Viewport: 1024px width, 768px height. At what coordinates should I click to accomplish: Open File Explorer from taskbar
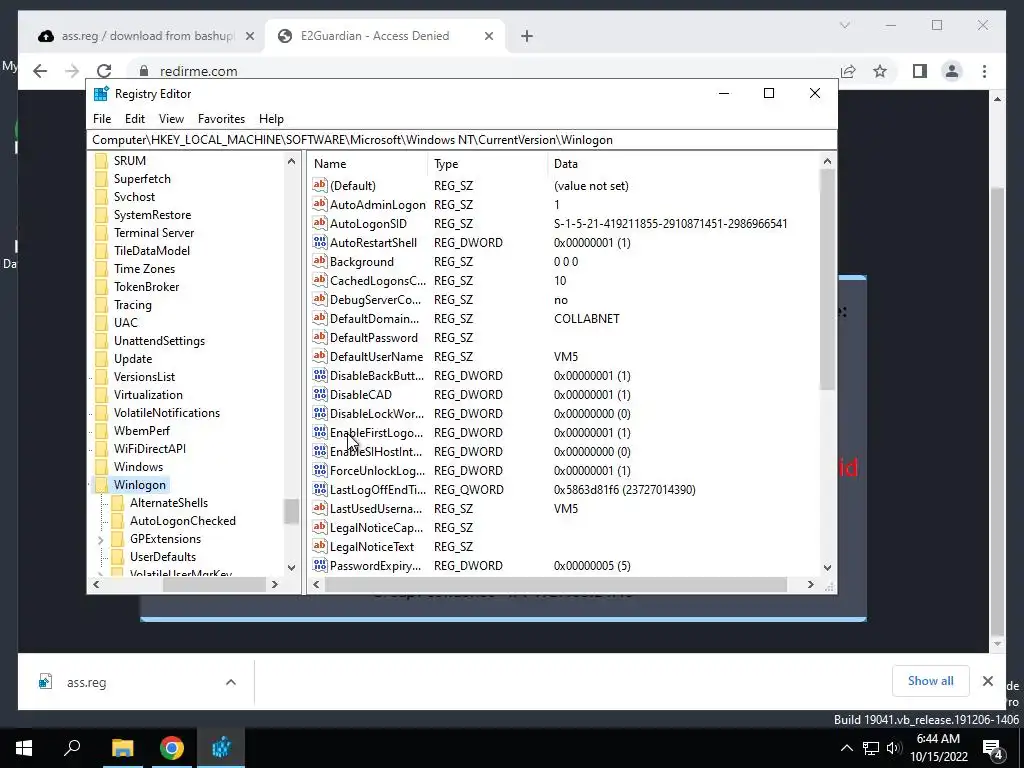[x=122, y=748]
